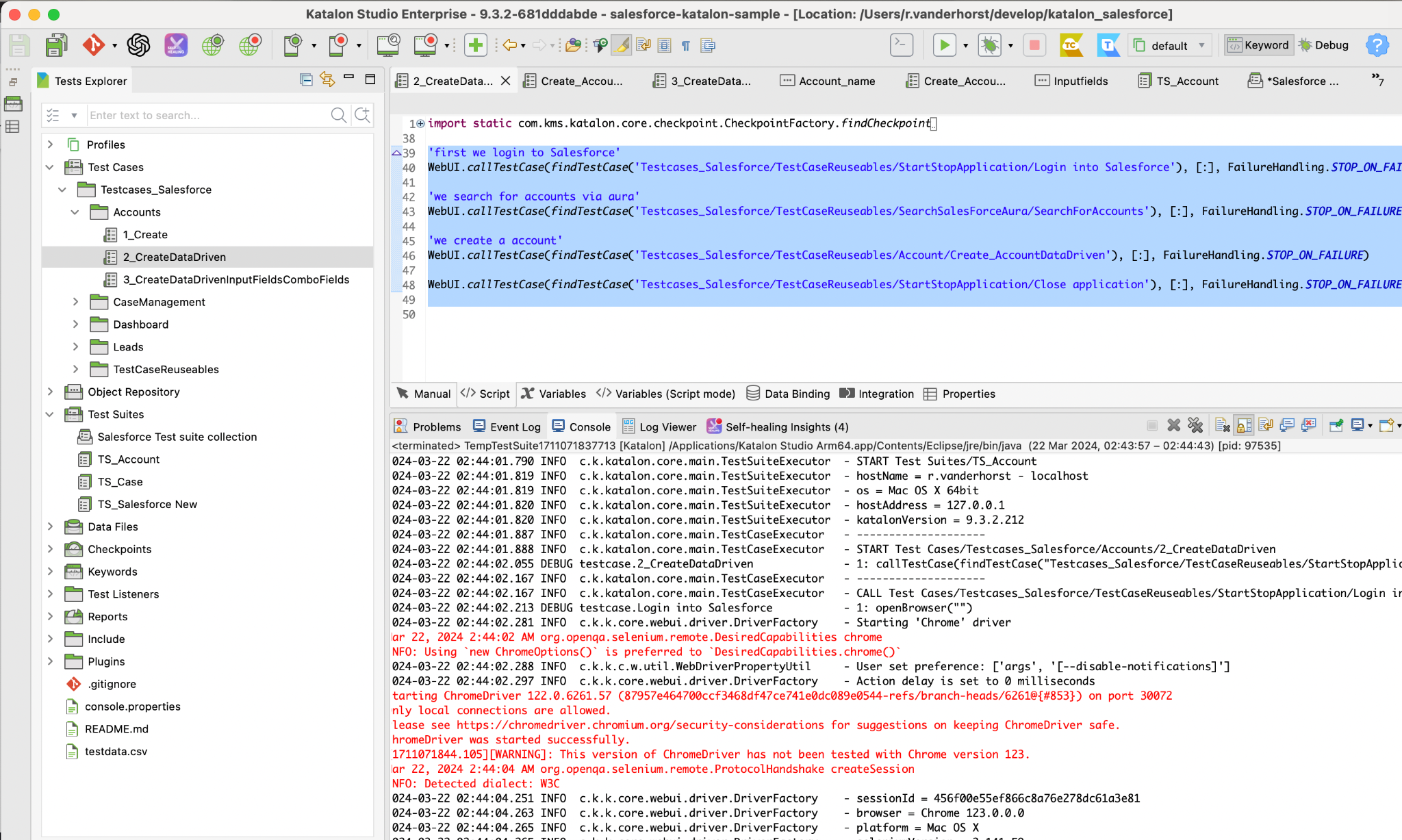Click the Record Web globe icon

click(251, 45)
